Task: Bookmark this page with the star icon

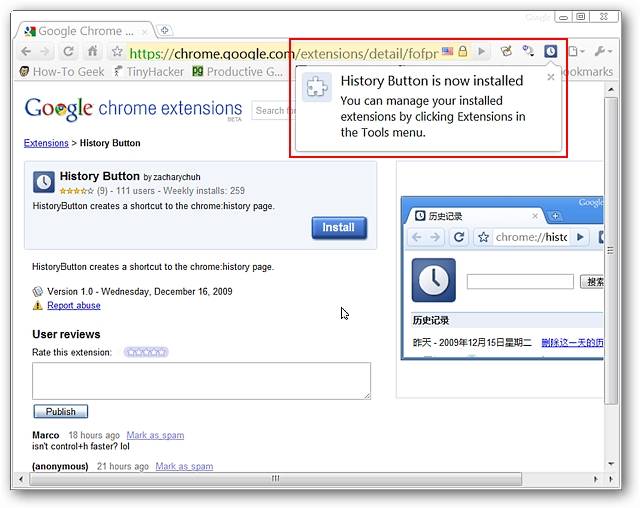Action: 117,51
